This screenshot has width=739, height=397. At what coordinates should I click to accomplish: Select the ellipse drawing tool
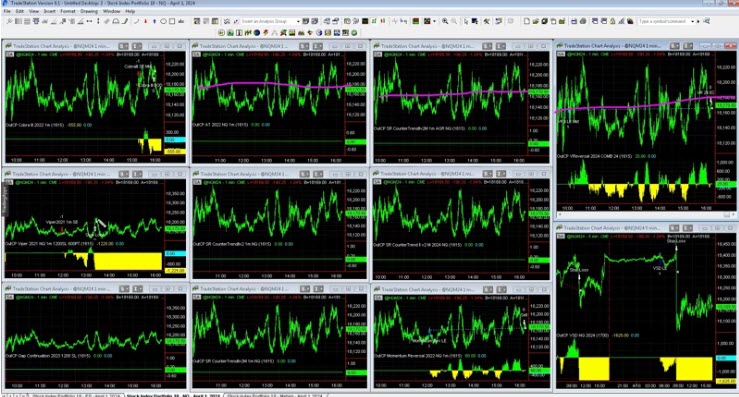click(x=163, y=21)
